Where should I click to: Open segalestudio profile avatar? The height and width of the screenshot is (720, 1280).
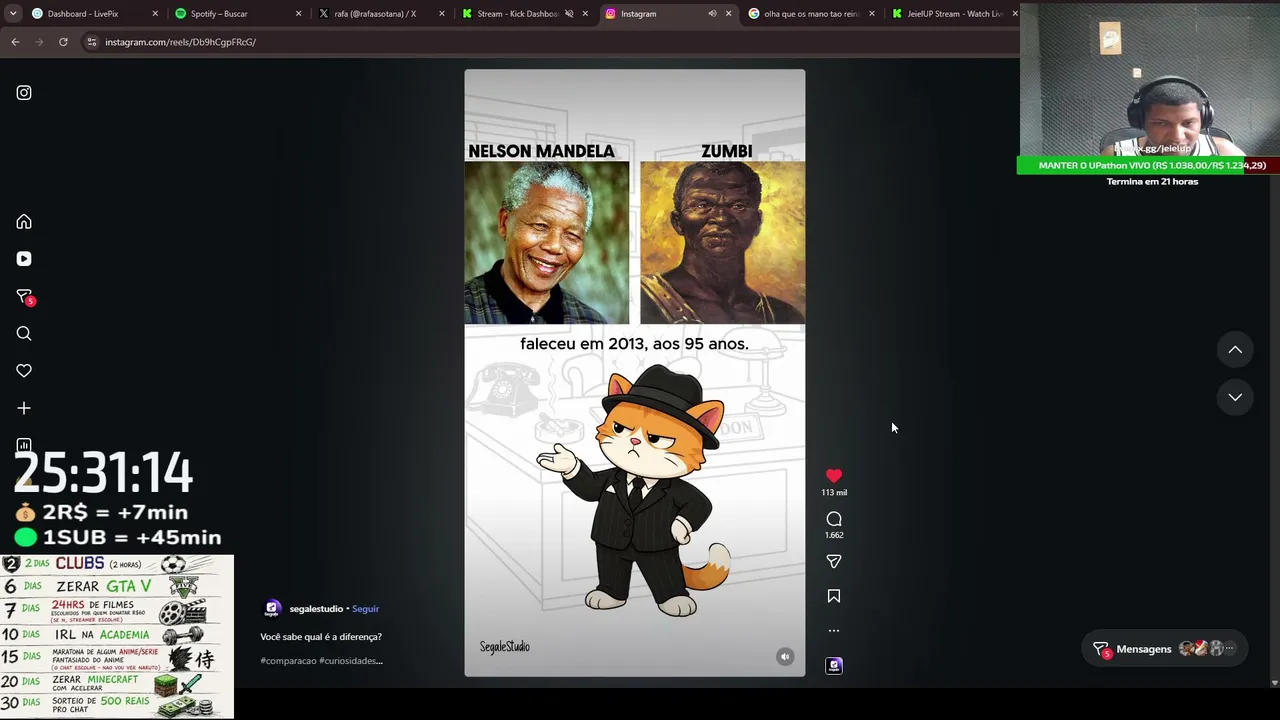click(x=272, y=609)
